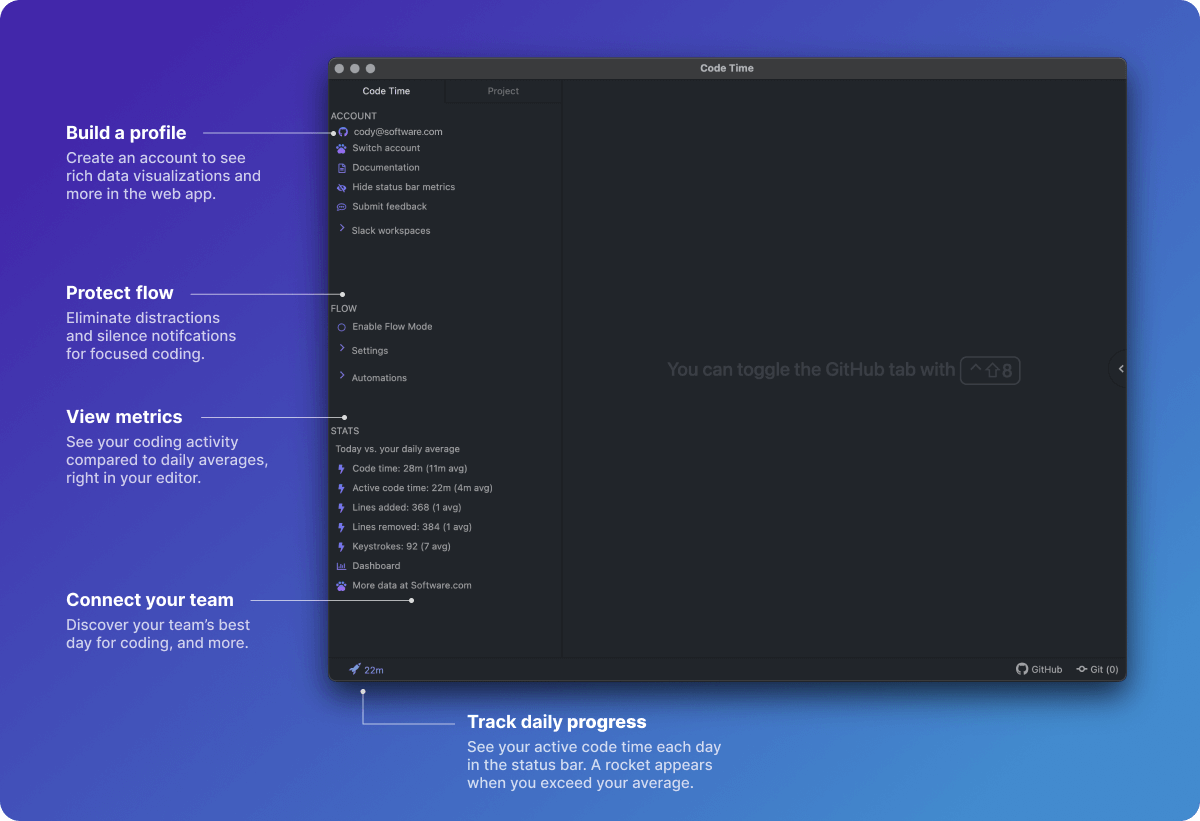1200x821 pixels.
Task: Toggle the Enable Flow Mode circle
Action: 342,327
